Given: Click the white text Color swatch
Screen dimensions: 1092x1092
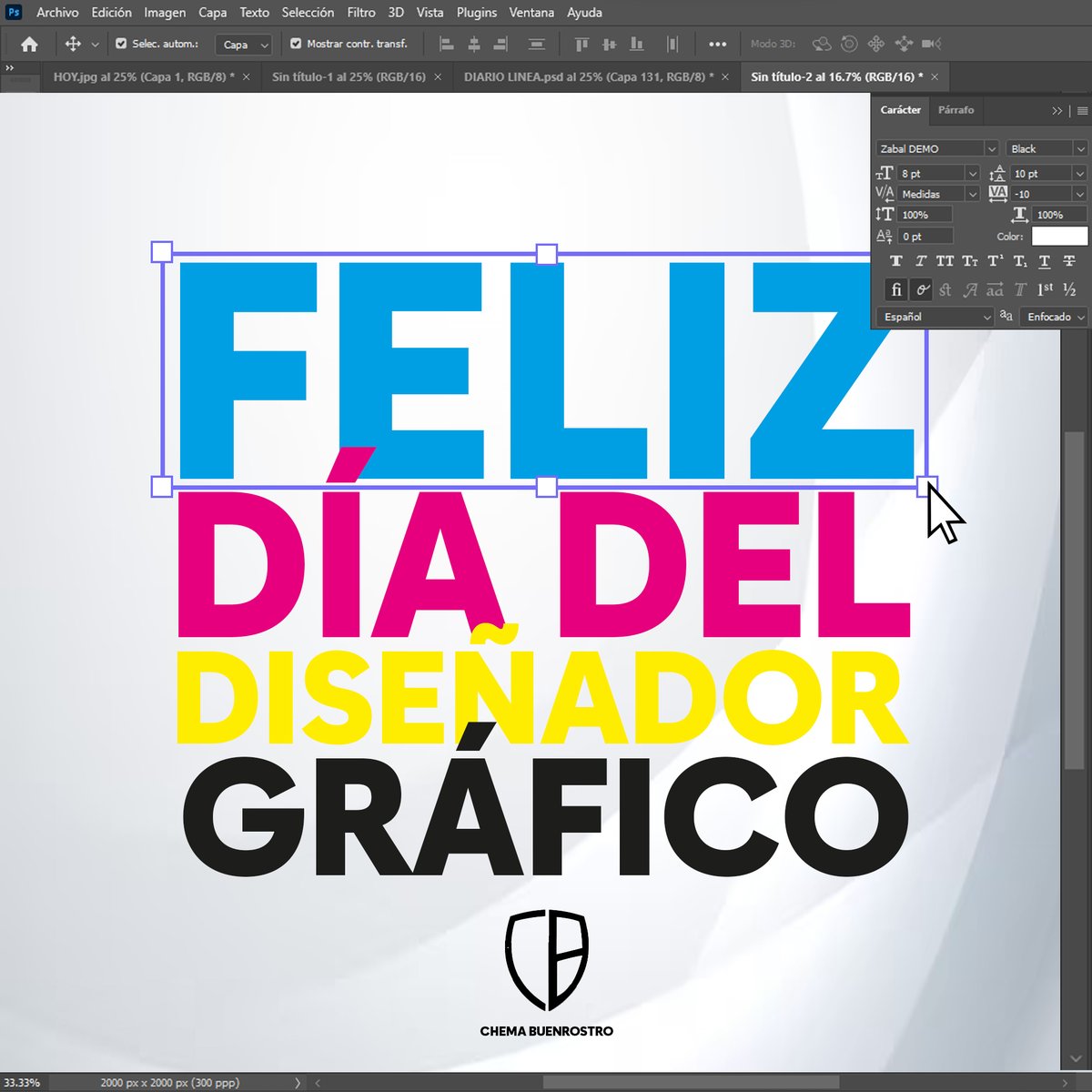Looking at the screenshot, I should tap(1059, 237).
